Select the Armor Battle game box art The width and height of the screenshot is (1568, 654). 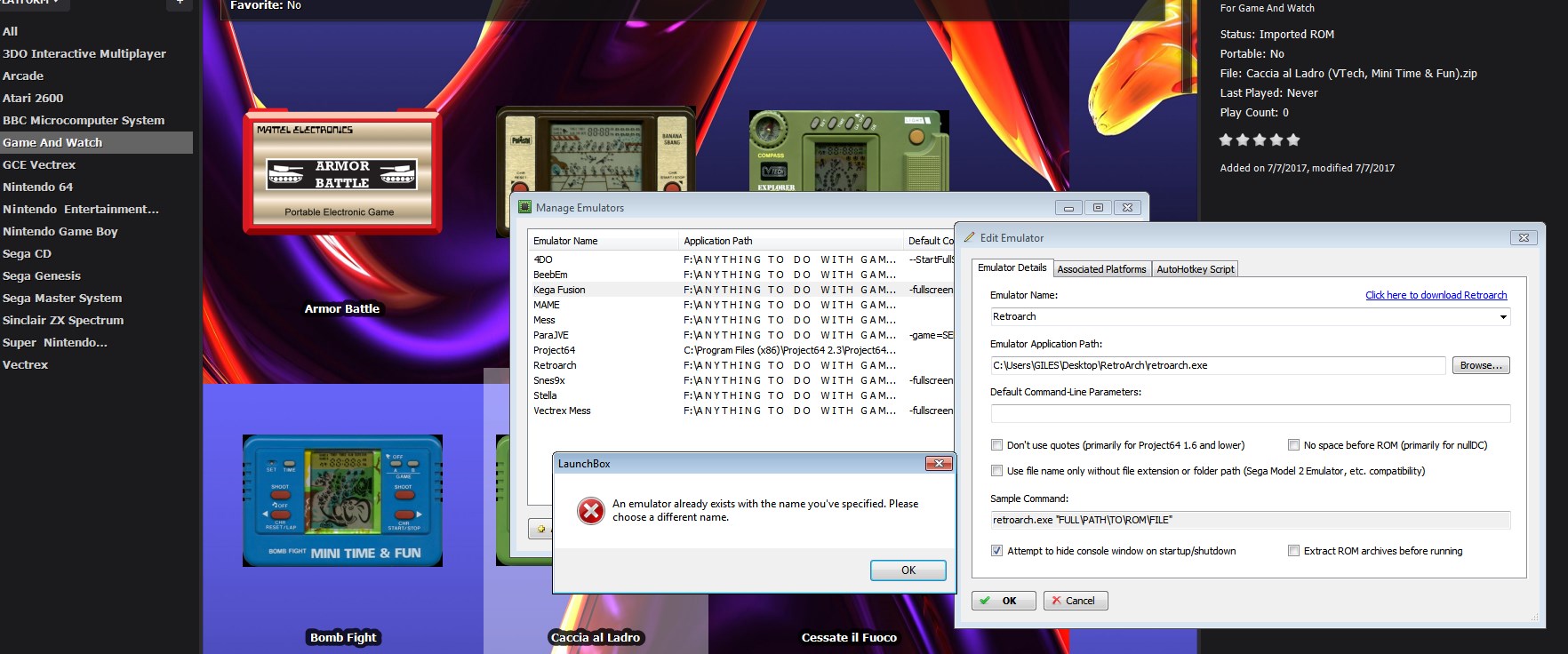click(x=342, y=171)
